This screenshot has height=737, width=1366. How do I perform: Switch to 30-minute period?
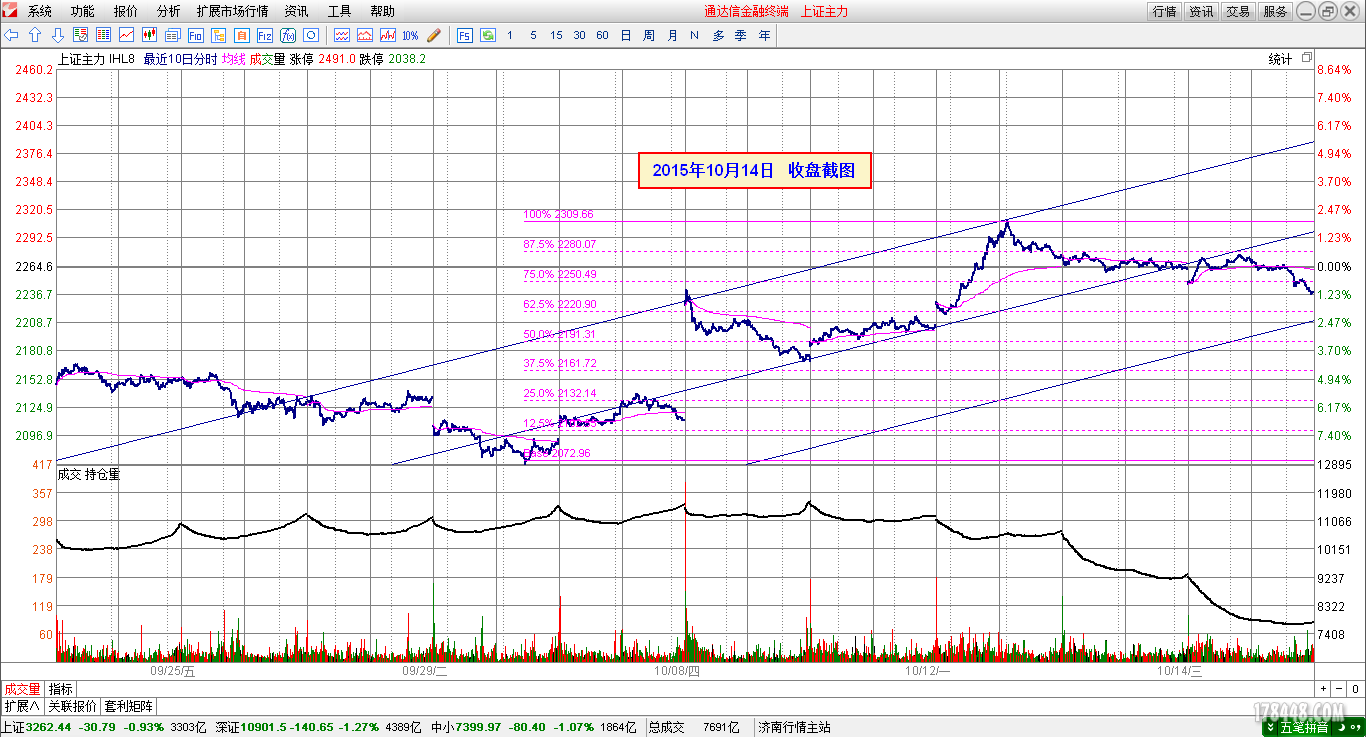[x=579, y=35]
